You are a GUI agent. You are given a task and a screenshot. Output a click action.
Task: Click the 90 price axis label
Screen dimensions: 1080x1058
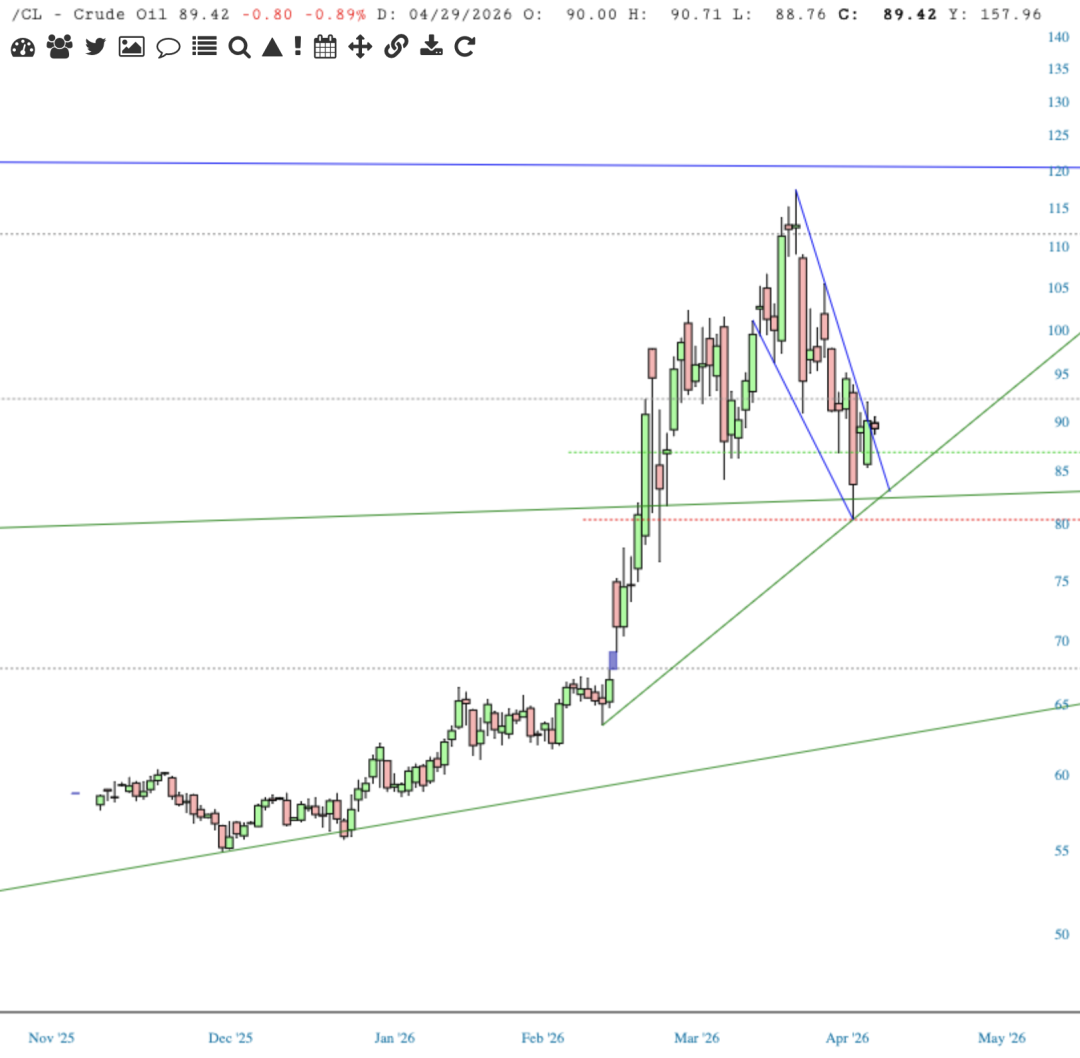(1061, 422)
